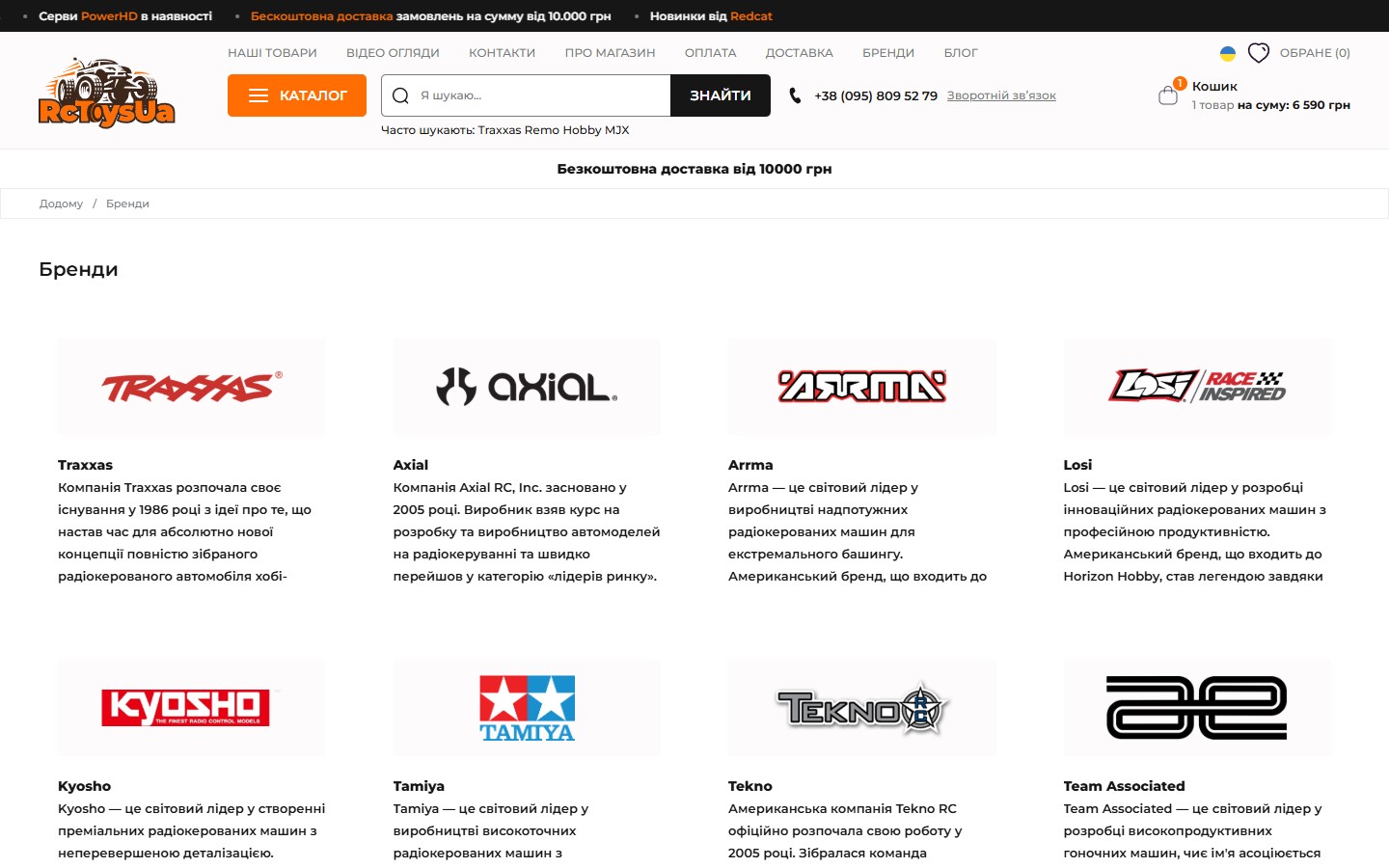Go to ВІДЕО ОГЛЯДИ menu item
Viewport: 1389px width, 868px height.
click(393, 53)
